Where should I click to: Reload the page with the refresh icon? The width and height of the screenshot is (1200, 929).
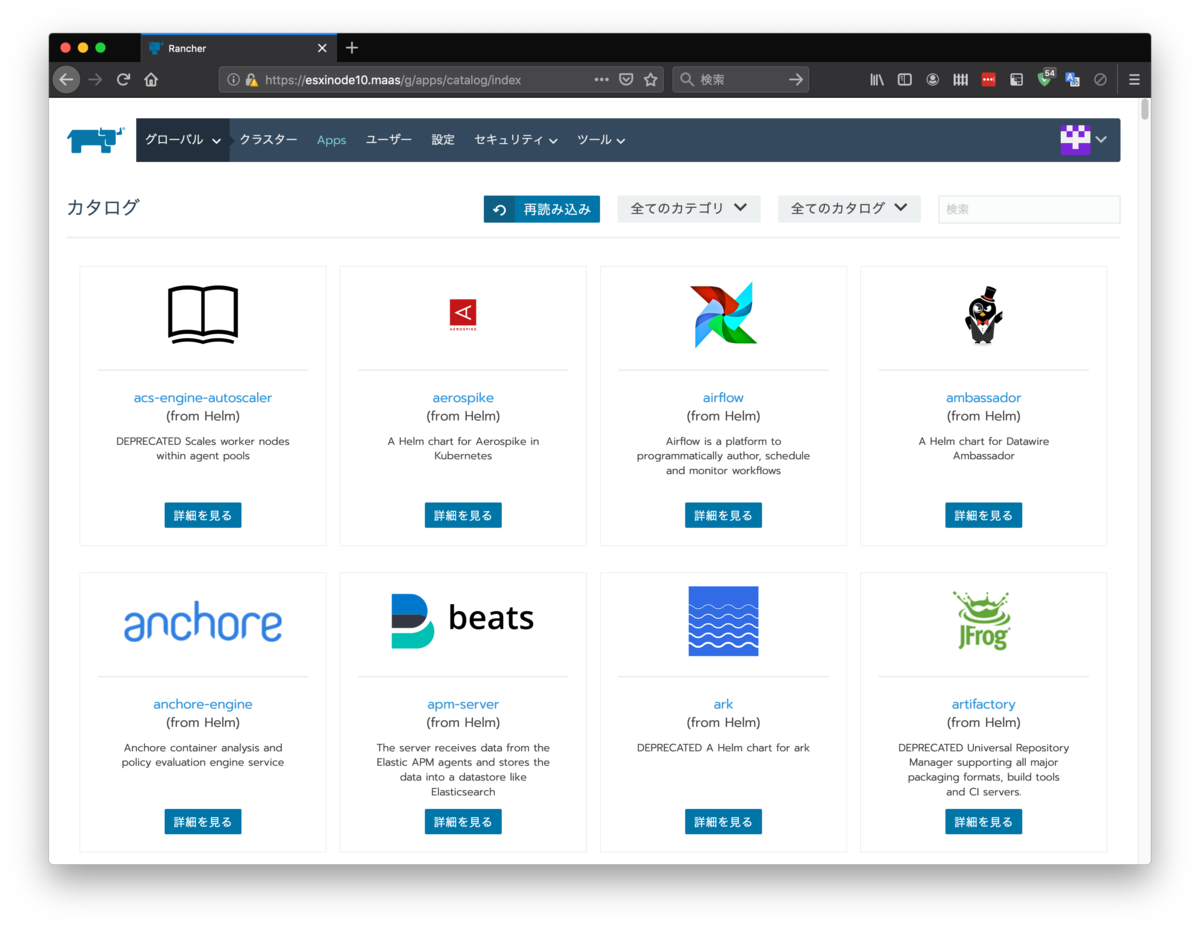123,79
